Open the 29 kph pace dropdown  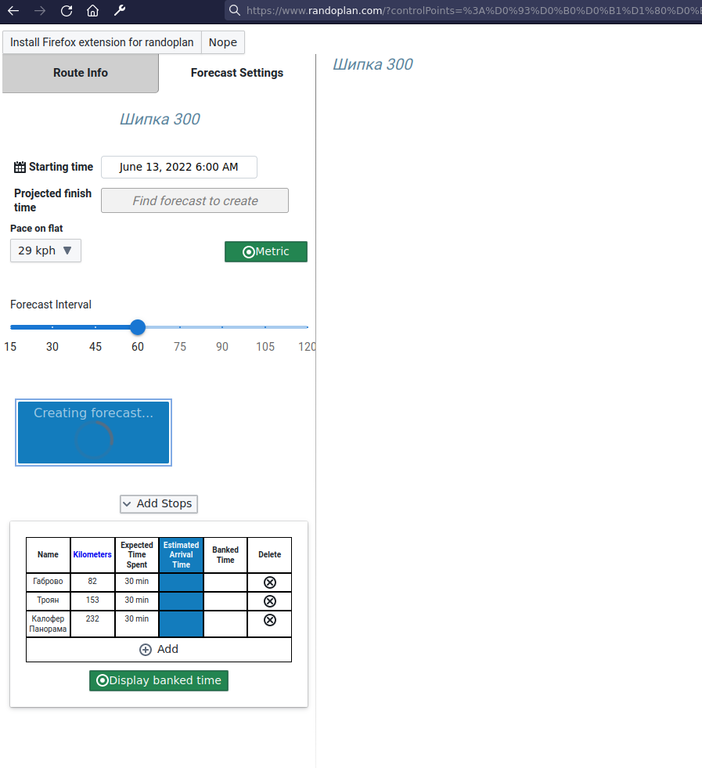(x=46, y=251)
